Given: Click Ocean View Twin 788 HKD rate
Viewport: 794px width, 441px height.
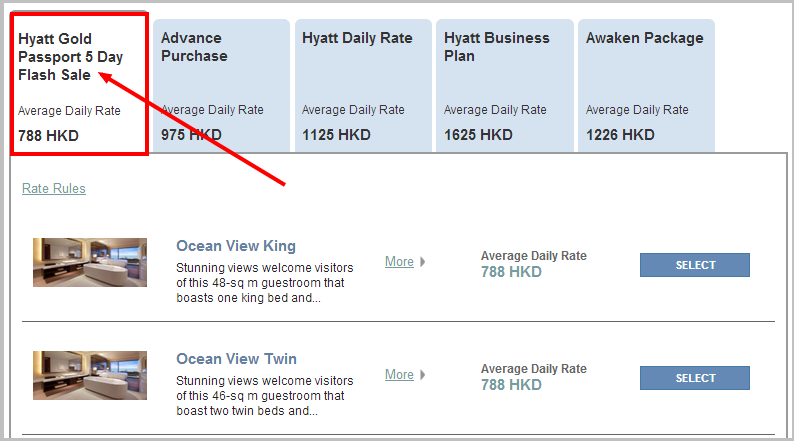Looking at the screenshot, I should (x=511, y=385).
